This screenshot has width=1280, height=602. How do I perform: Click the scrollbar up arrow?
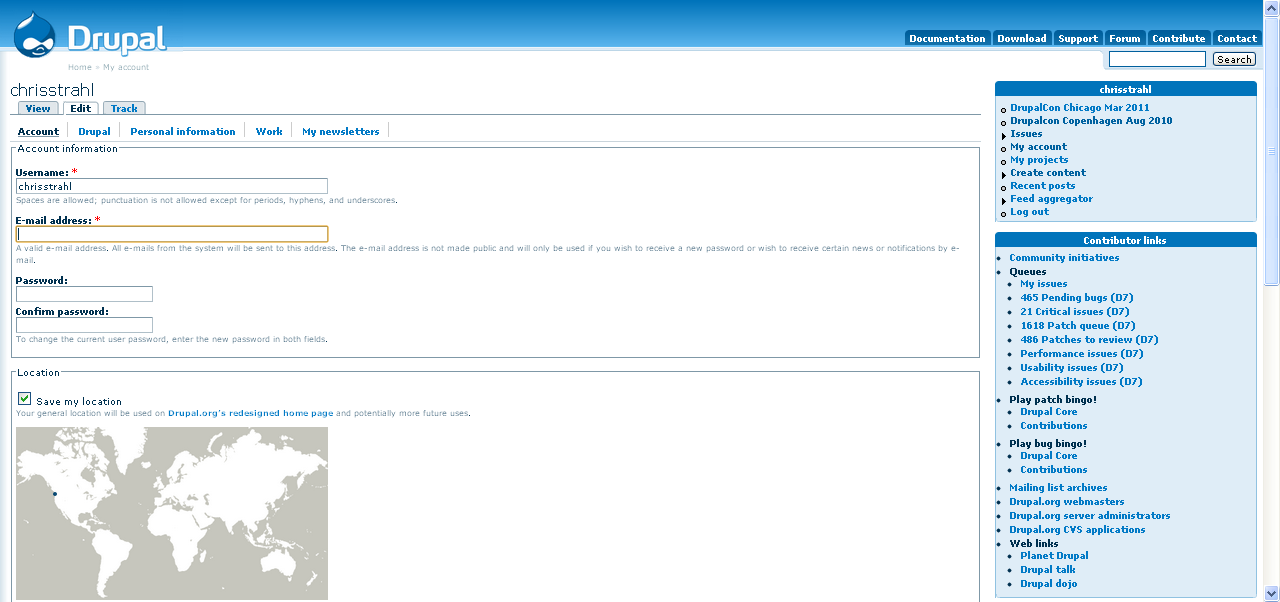[1272, 8]
